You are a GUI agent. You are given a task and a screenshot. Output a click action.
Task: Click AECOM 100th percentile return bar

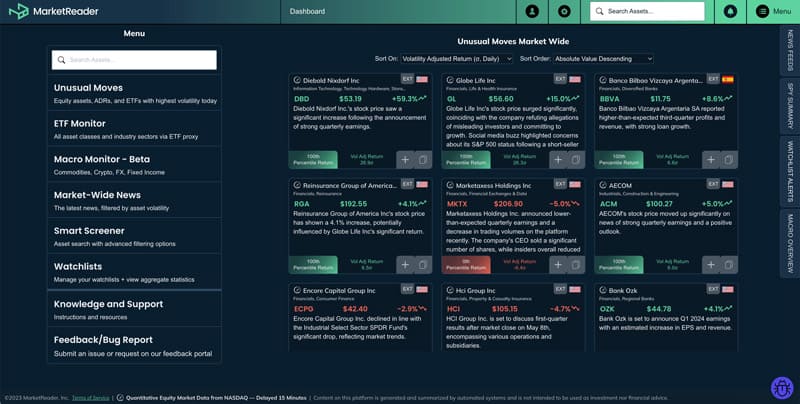619,265
